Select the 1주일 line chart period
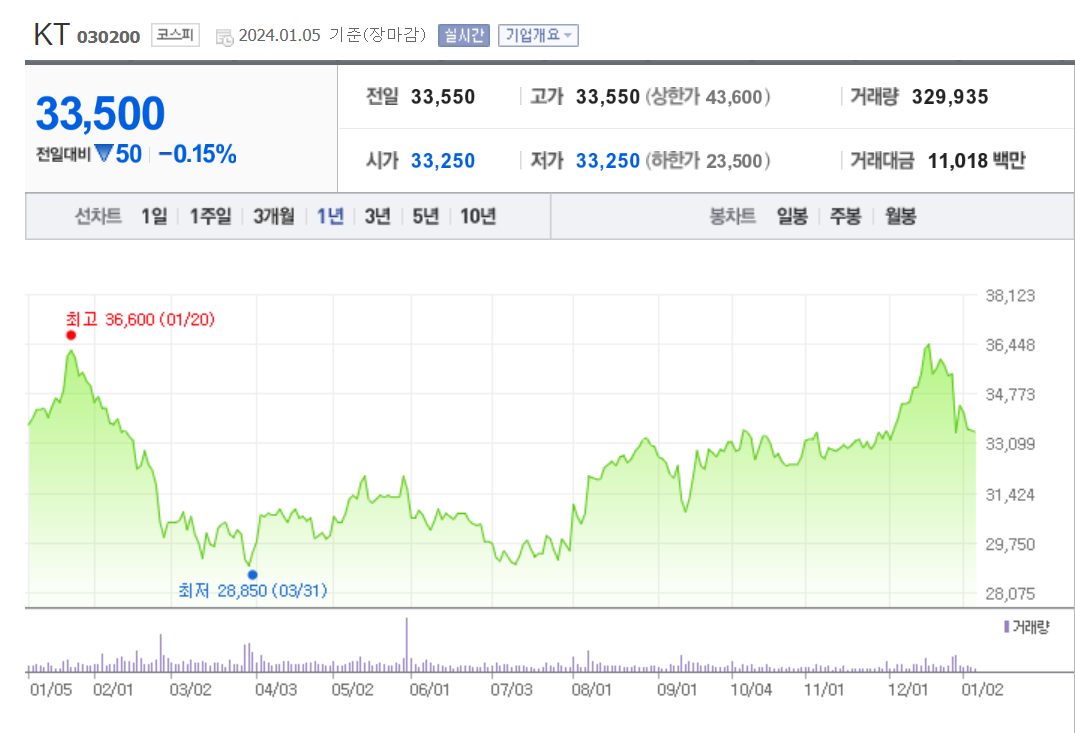1075x733 pixels. [x=210, y=217]
